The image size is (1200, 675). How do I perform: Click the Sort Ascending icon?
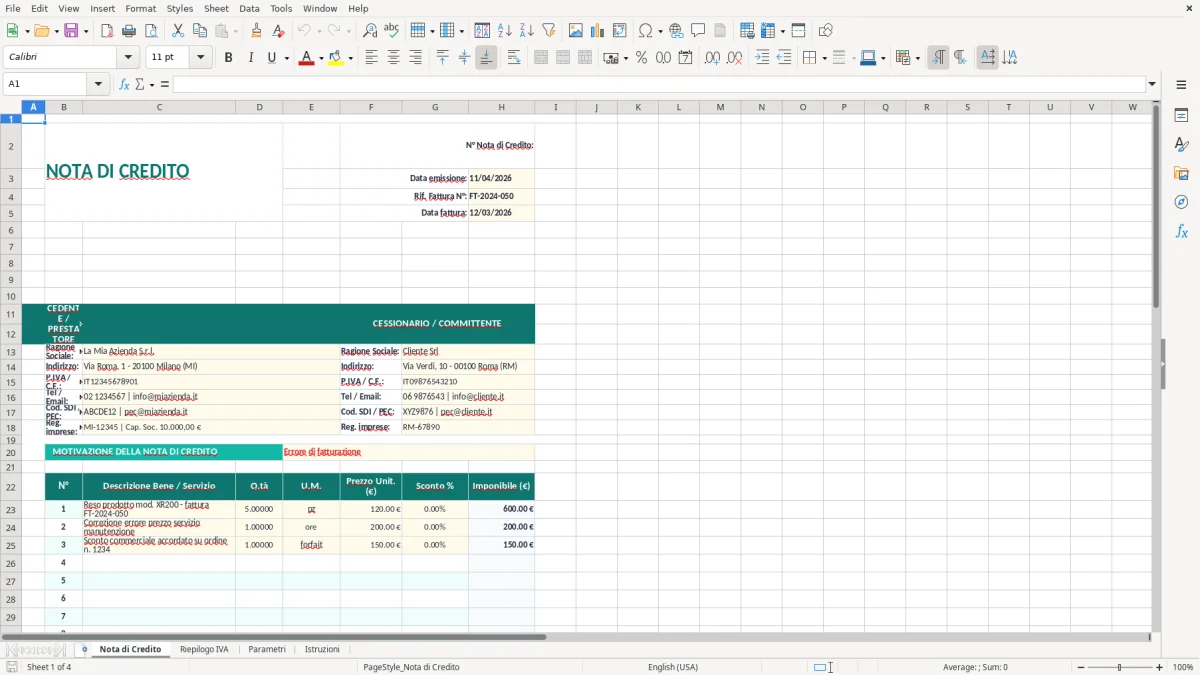pyautogui.click(x=504, y=31)
